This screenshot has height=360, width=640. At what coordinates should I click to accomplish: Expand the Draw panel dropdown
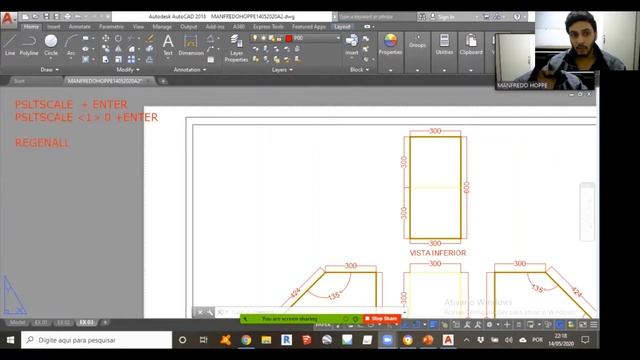pyautogui.click(x=50, y=70)
